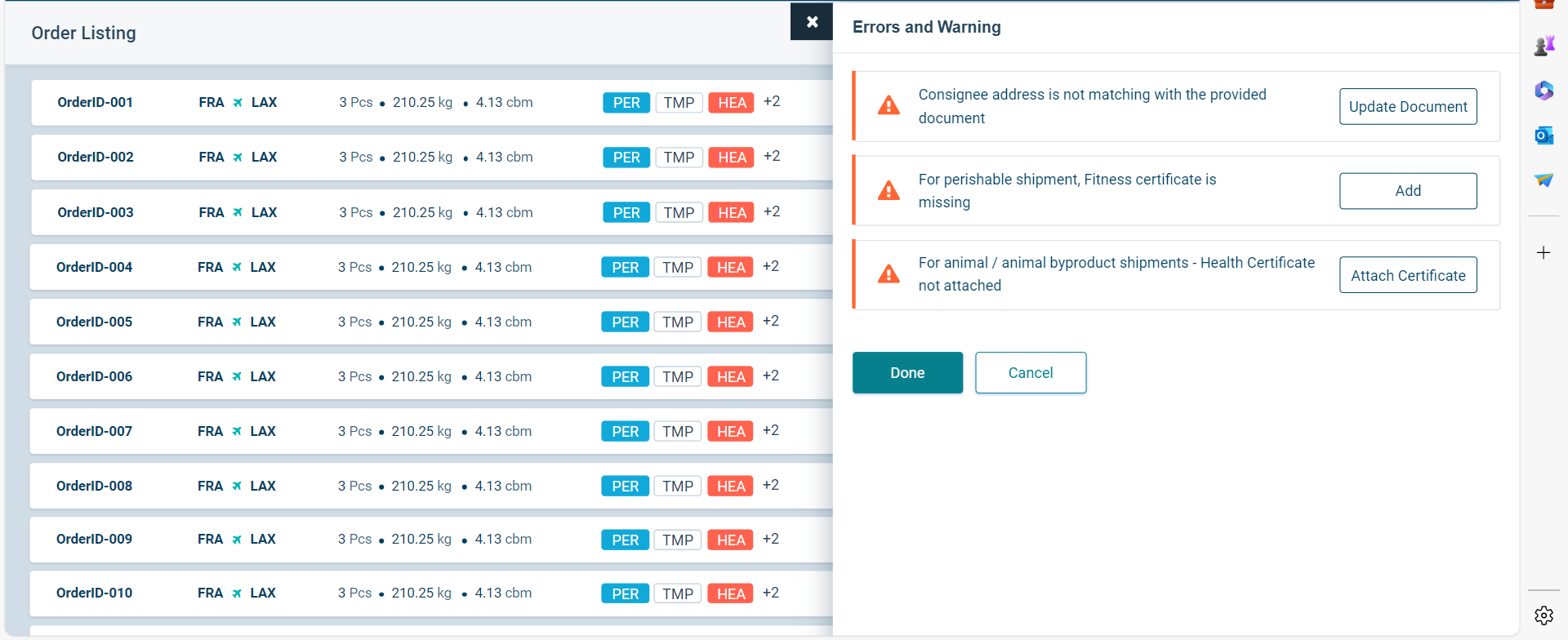The image size is (1568, 640).
Task: Select the OrderID-009 label
Action: 94,540
